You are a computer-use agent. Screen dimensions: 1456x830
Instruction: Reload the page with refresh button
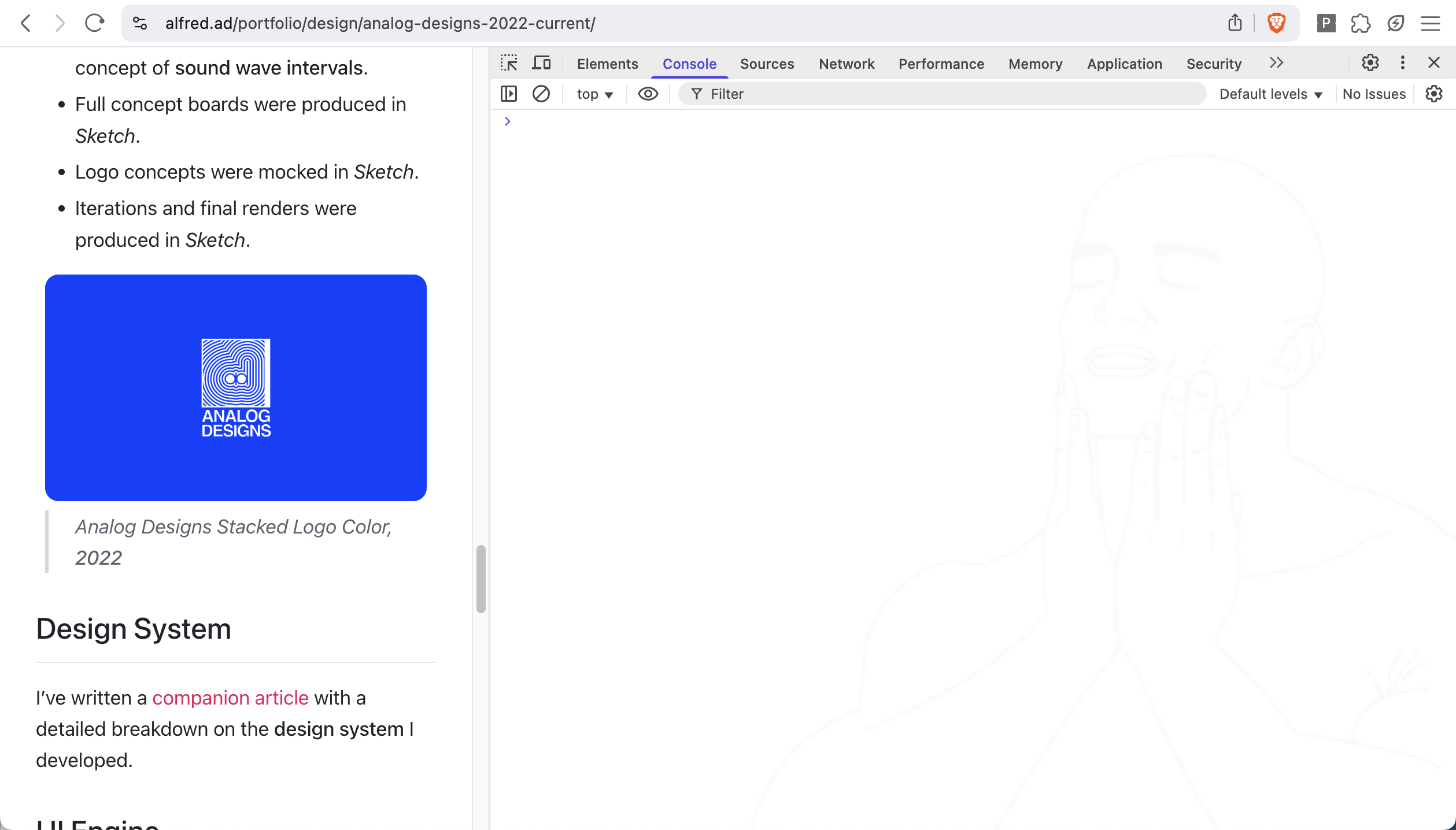point(94,23)
